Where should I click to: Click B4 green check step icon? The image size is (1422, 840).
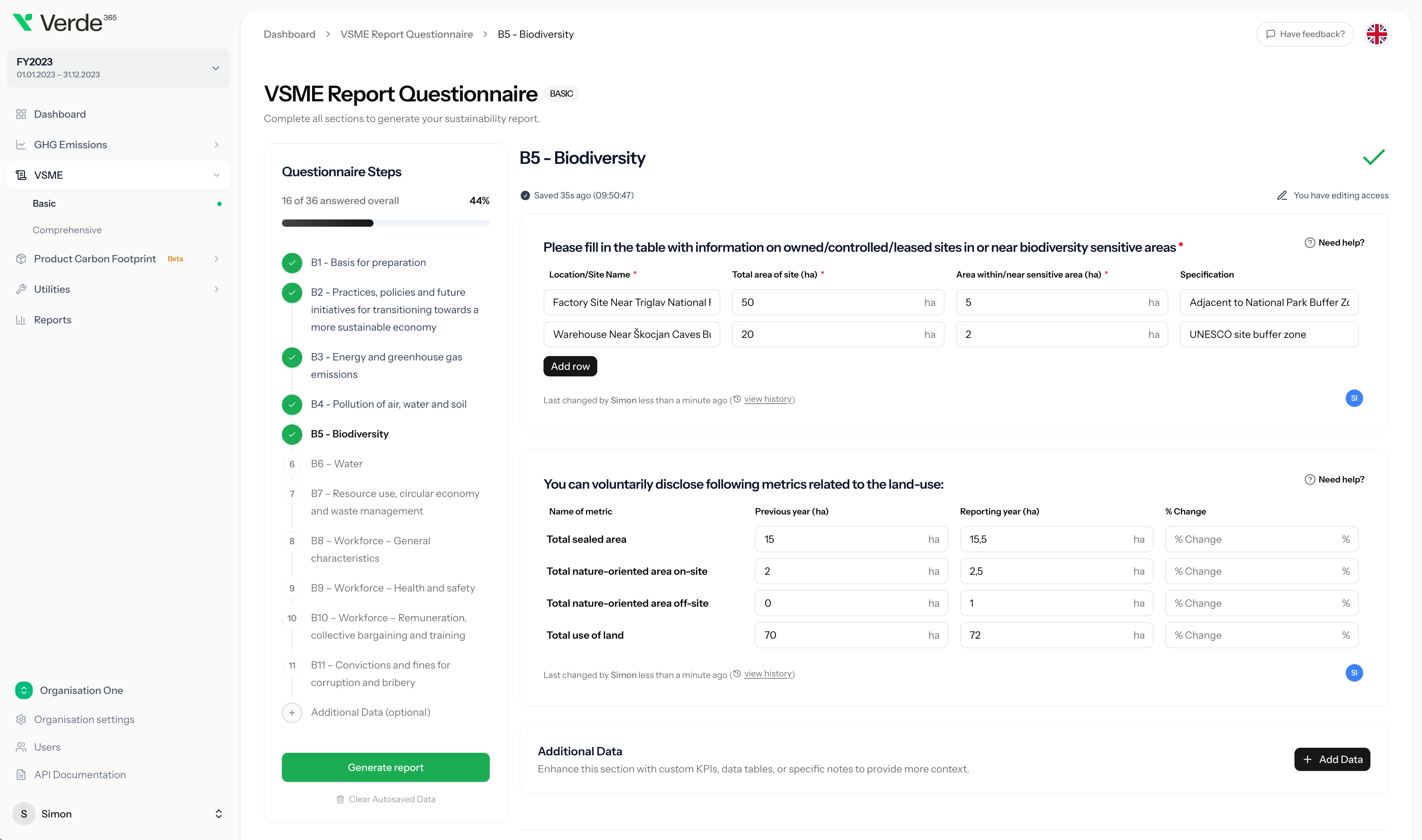(x=292, y=404)
